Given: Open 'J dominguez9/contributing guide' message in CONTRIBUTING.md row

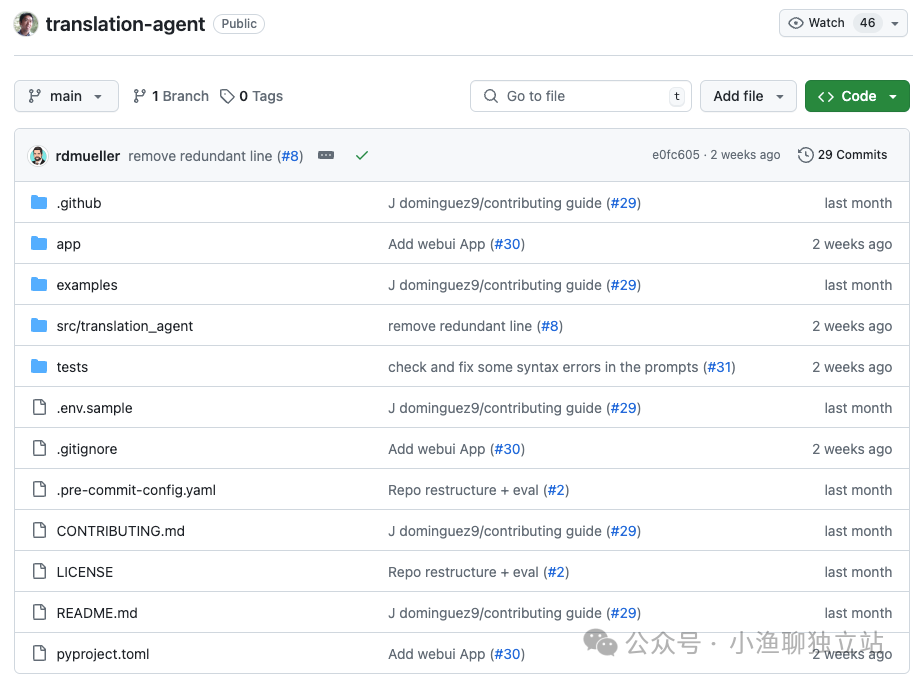Looking at the screenshot, I should pyautogui.click(x=495, y=531).
